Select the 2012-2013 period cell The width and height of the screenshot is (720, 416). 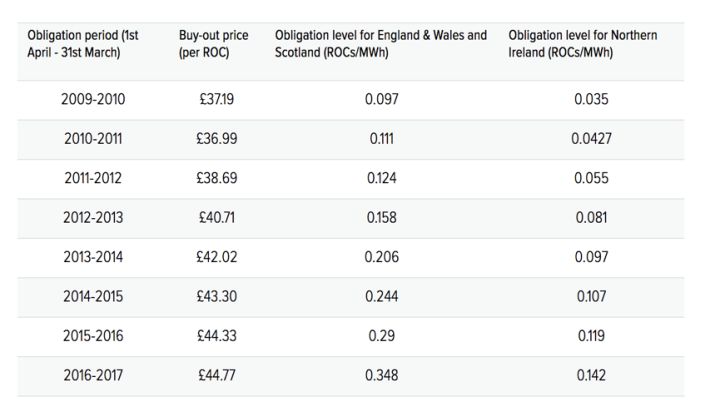tap(93, 218)
